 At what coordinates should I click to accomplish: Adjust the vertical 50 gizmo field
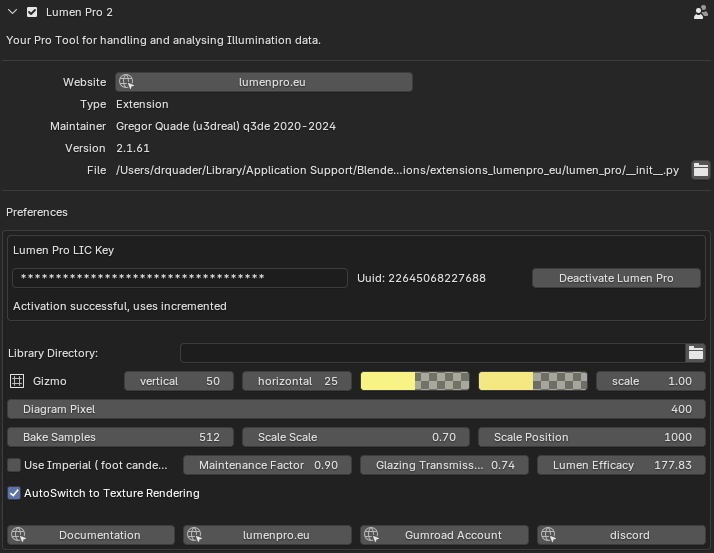179,381
